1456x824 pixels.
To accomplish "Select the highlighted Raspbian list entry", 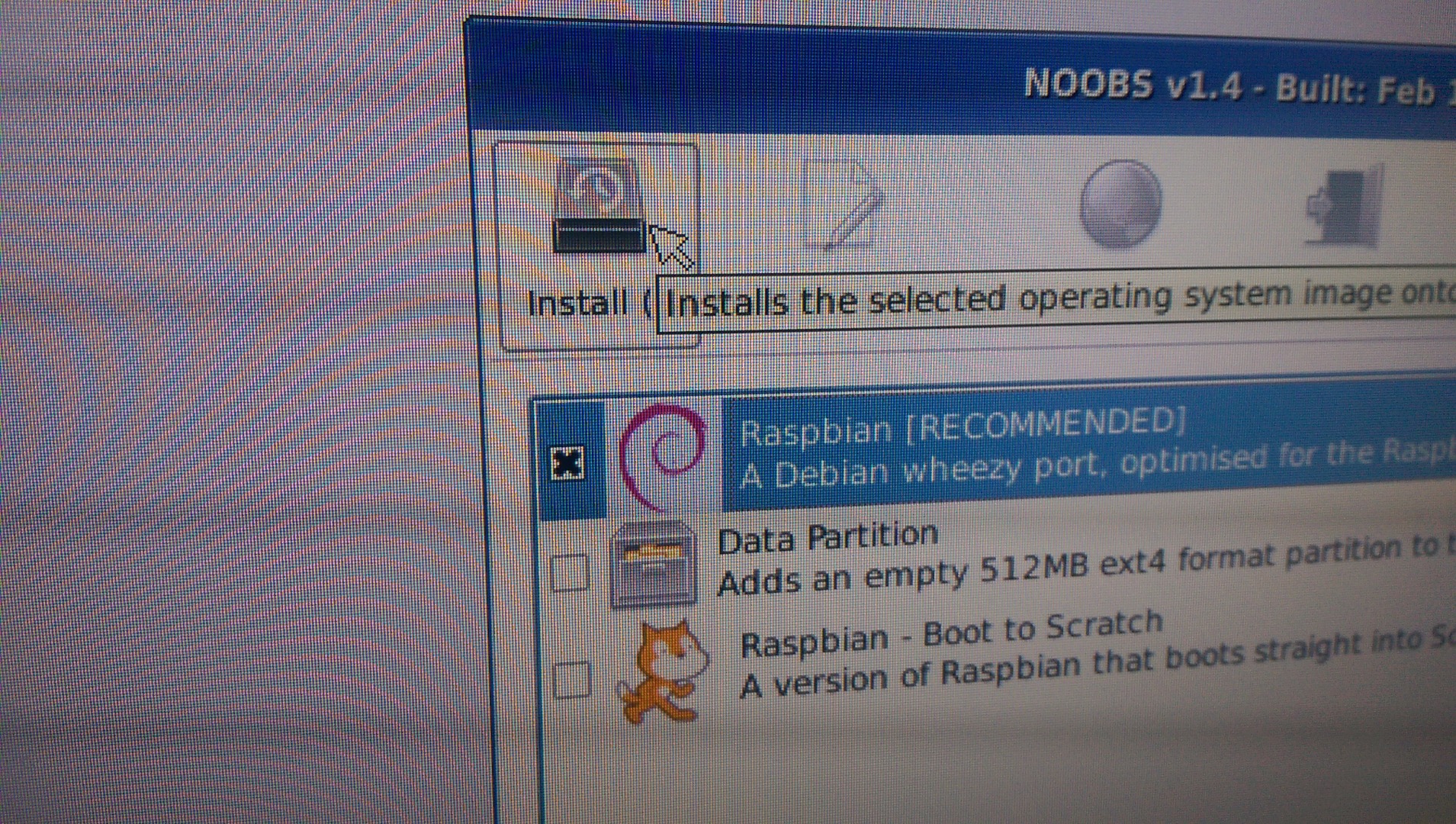I will pyautogui.click(x=992, y=450).
